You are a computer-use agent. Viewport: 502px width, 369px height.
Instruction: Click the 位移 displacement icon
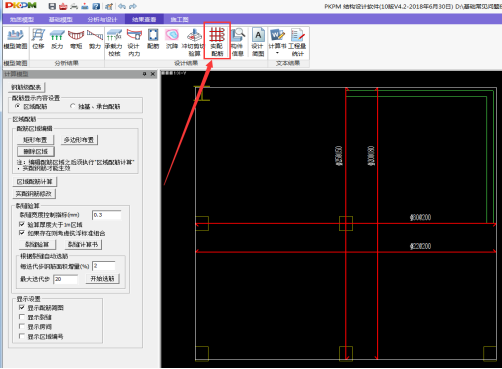coord(38,39)
